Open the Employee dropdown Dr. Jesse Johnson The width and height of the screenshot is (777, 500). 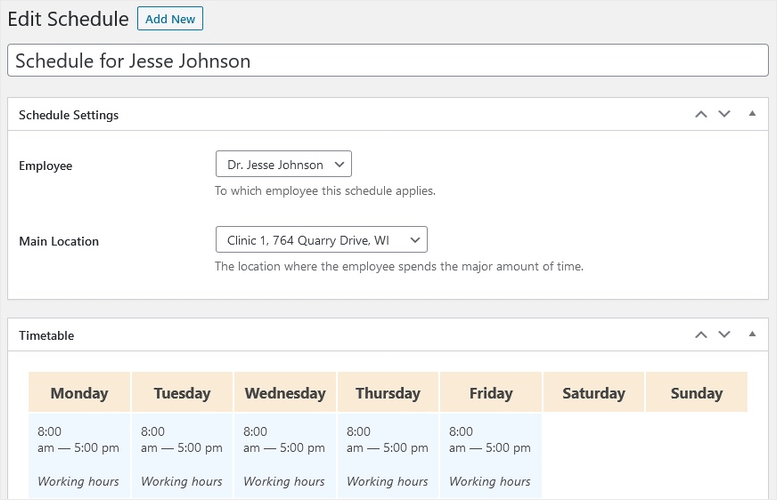pos(283,164)
